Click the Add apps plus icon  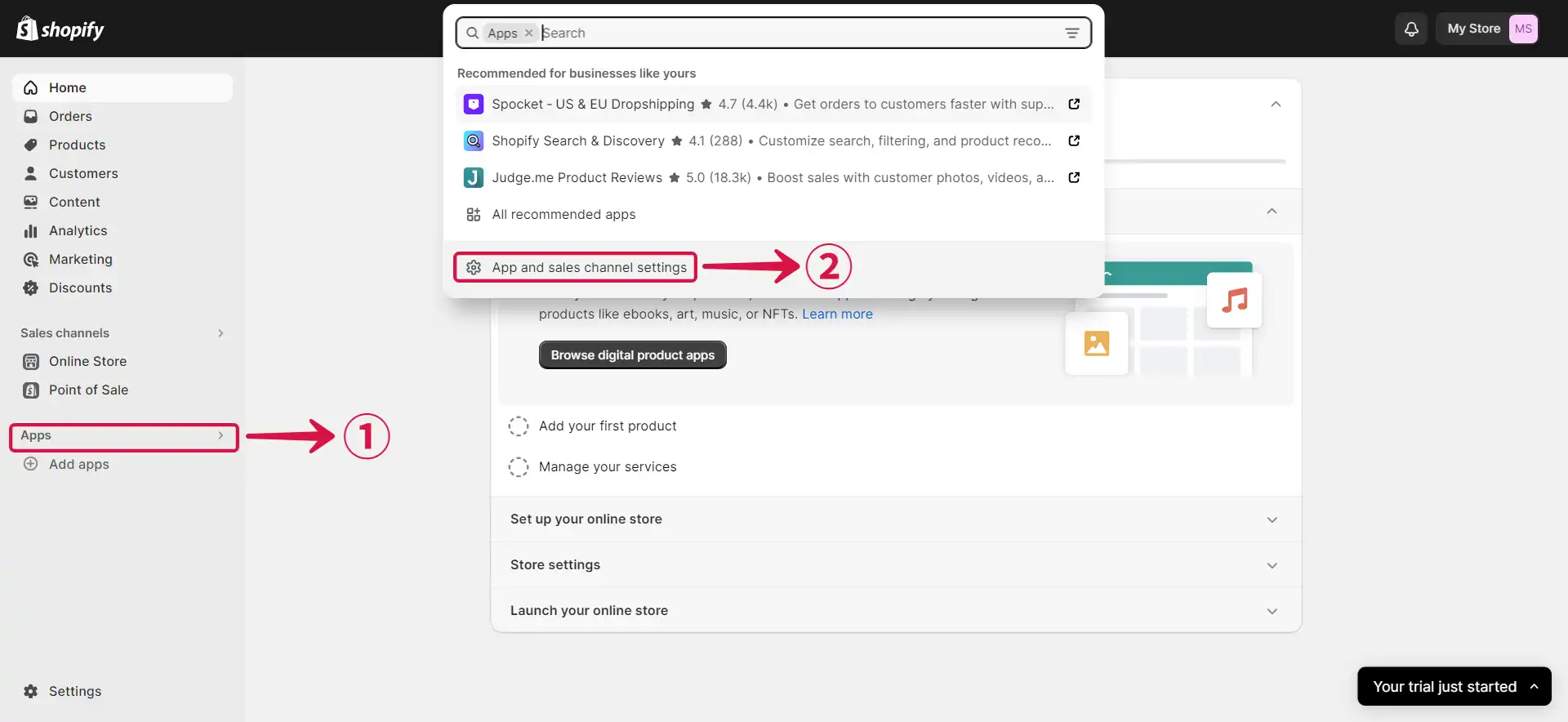31,464
